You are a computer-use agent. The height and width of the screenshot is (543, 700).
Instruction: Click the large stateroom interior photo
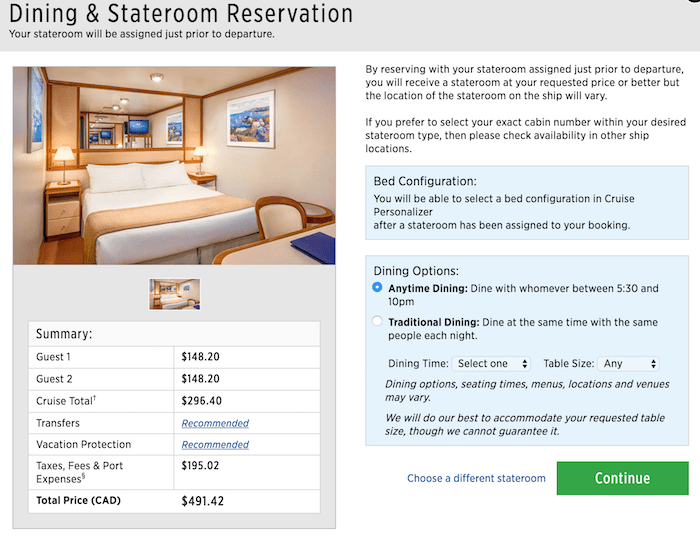click(174, 166)
